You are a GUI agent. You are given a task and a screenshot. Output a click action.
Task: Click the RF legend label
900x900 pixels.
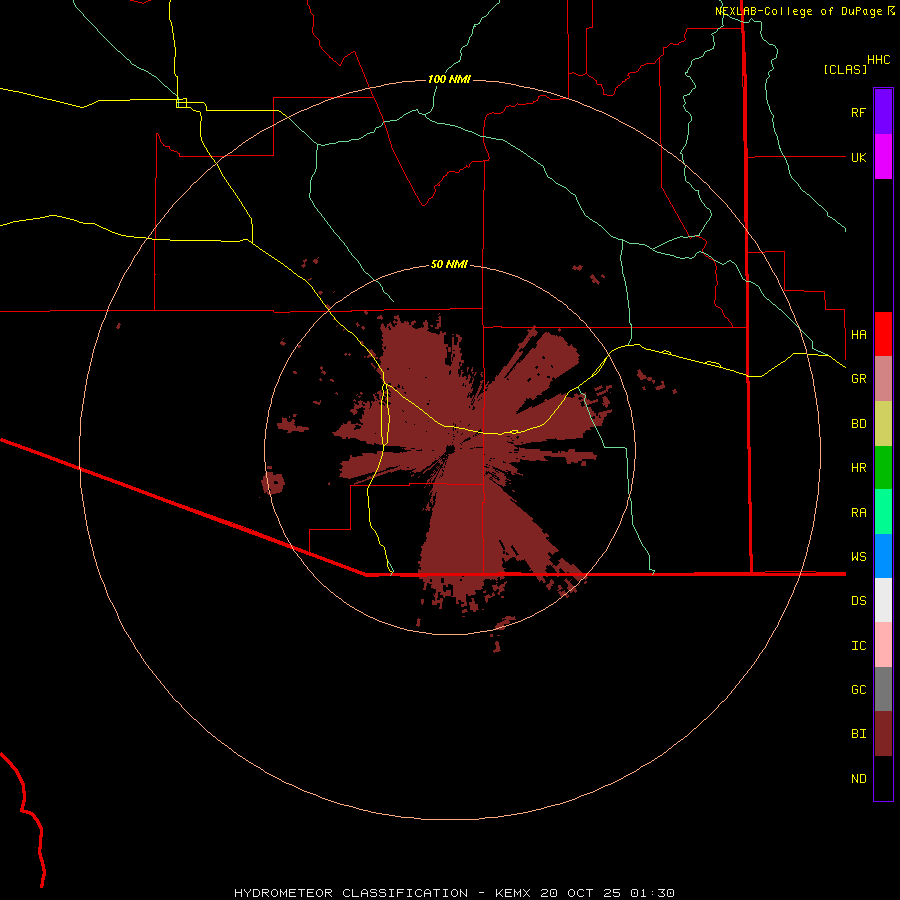coord(858,112)
